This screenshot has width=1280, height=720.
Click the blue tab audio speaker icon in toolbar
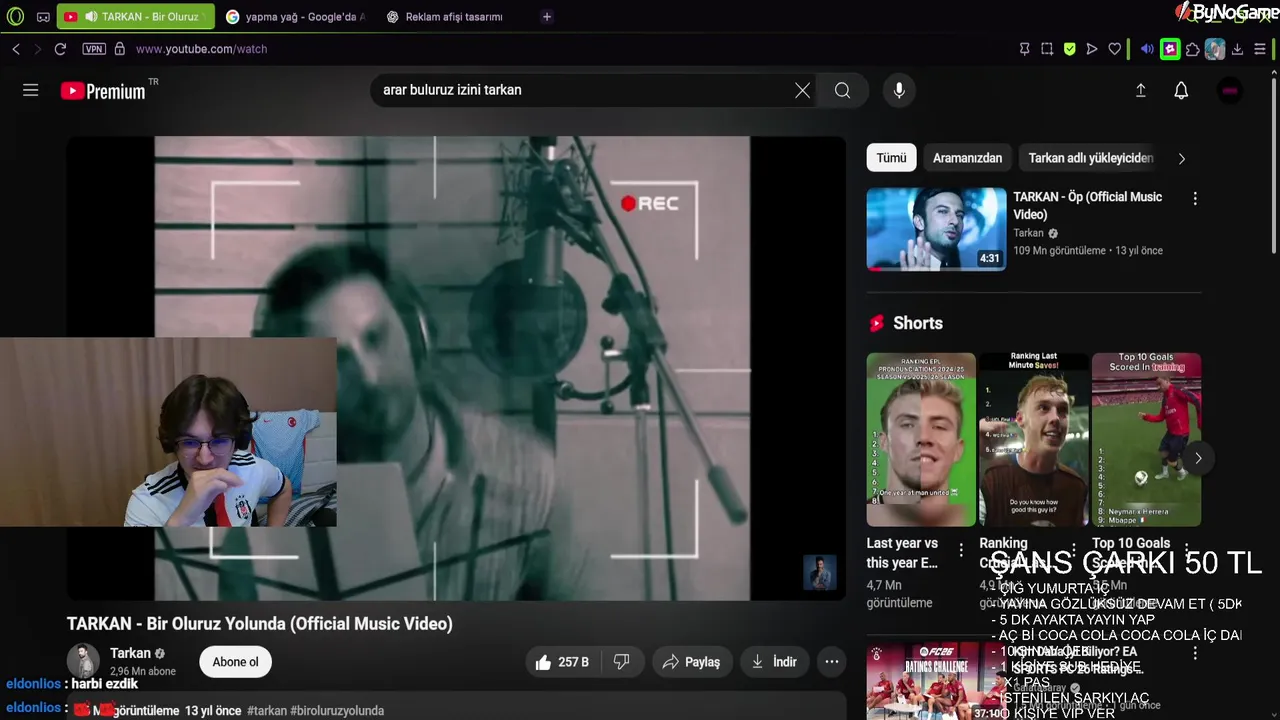pos(1147,49)
